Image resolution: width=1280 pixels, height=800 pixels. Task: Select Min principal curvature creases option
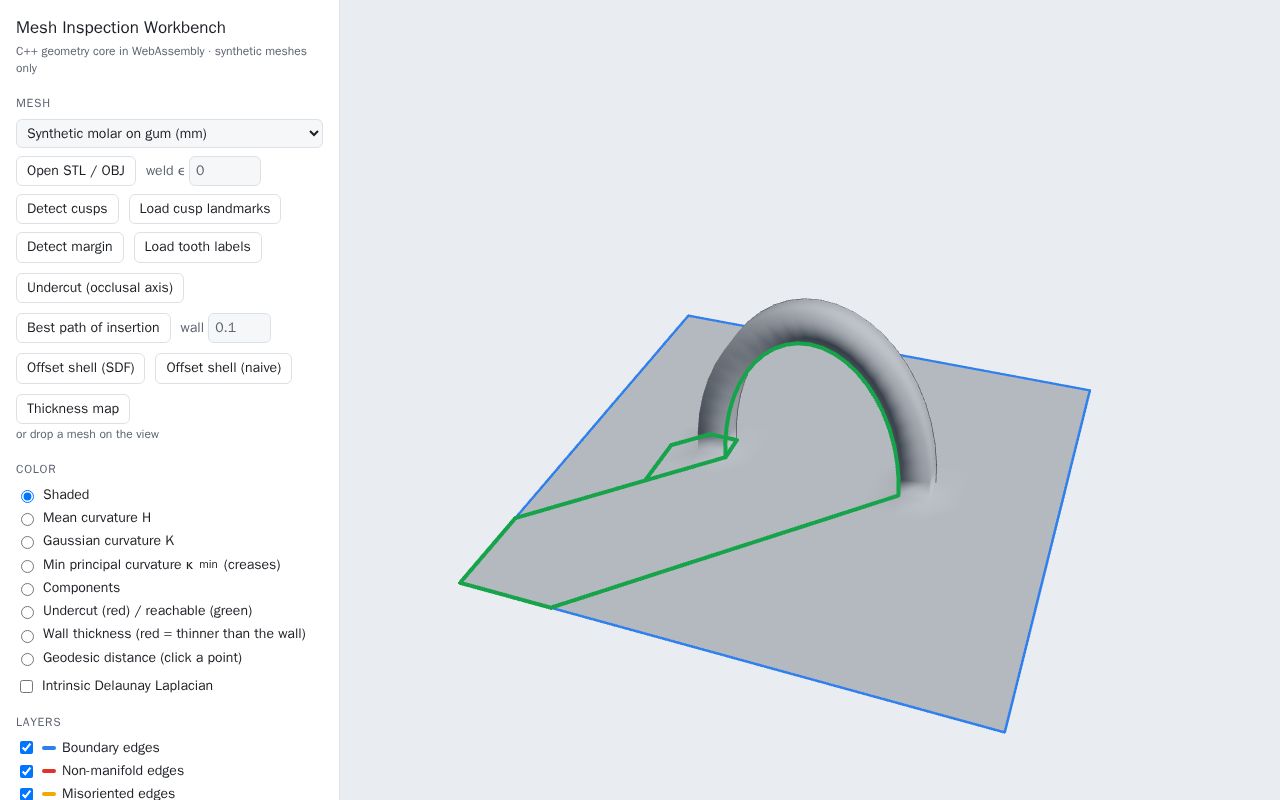point(27,566)
